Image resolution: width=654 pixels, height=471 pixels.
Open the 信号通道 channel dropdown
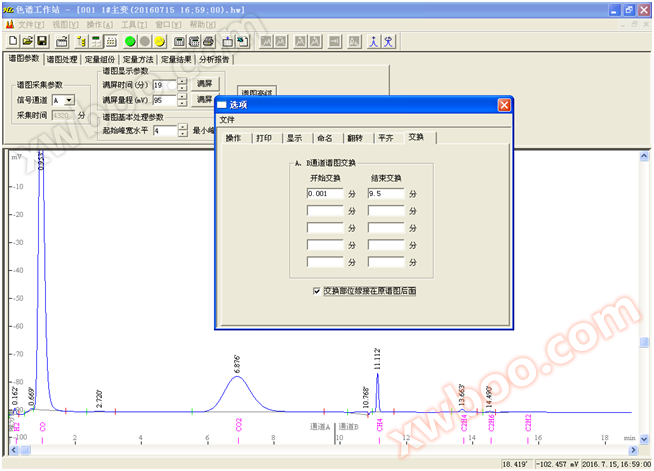coord(69,100)
